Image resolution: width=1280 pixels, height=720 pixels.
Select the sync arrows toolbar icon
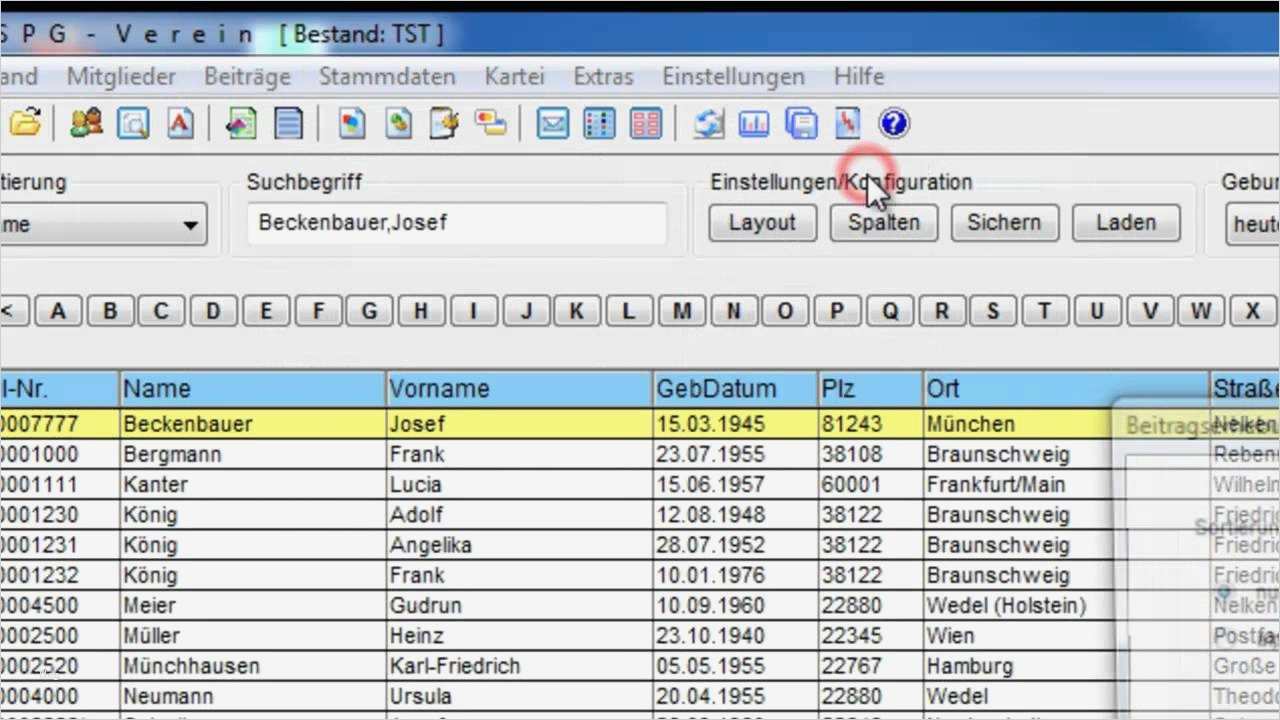coord(709,123)
